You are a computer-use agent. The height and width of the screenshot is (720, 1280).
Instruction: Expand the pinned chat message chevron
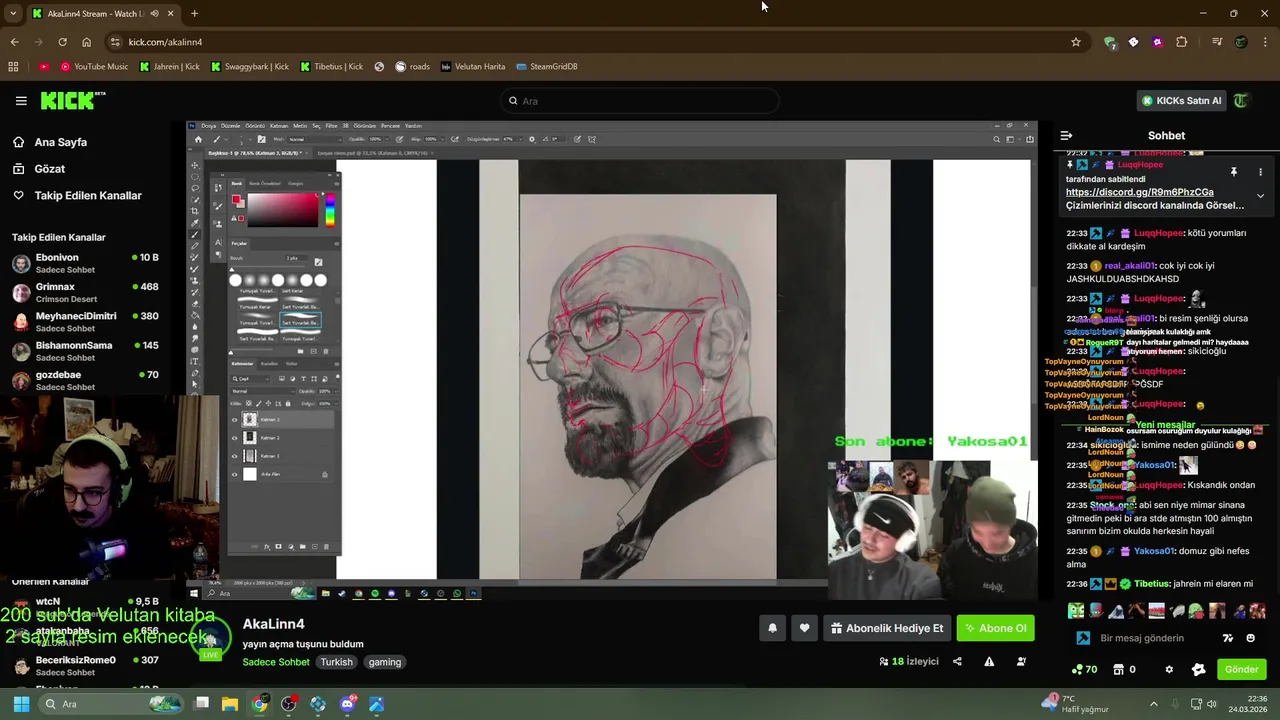(x=1260, y=196)
